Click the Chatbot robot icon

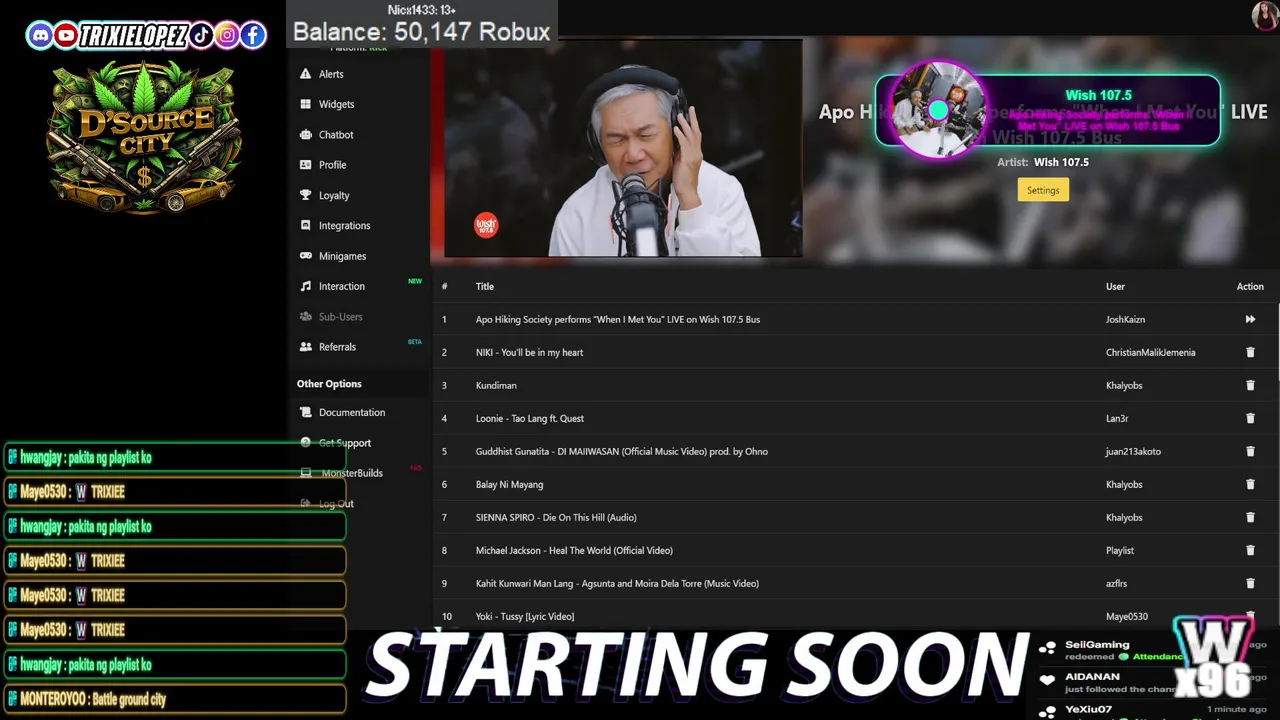point(306,135)
